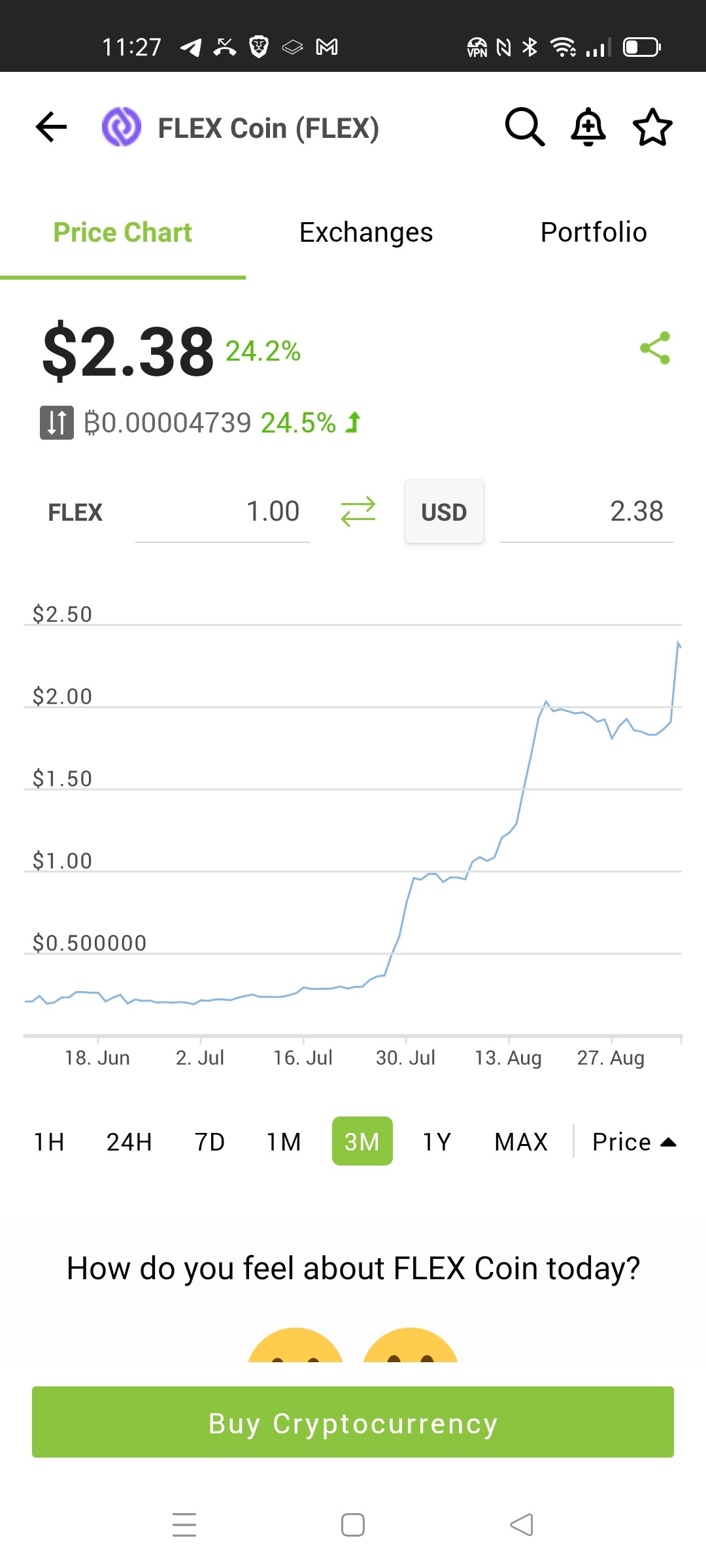
Task: Open the search magnifier icon
Action: pos(525,127)
